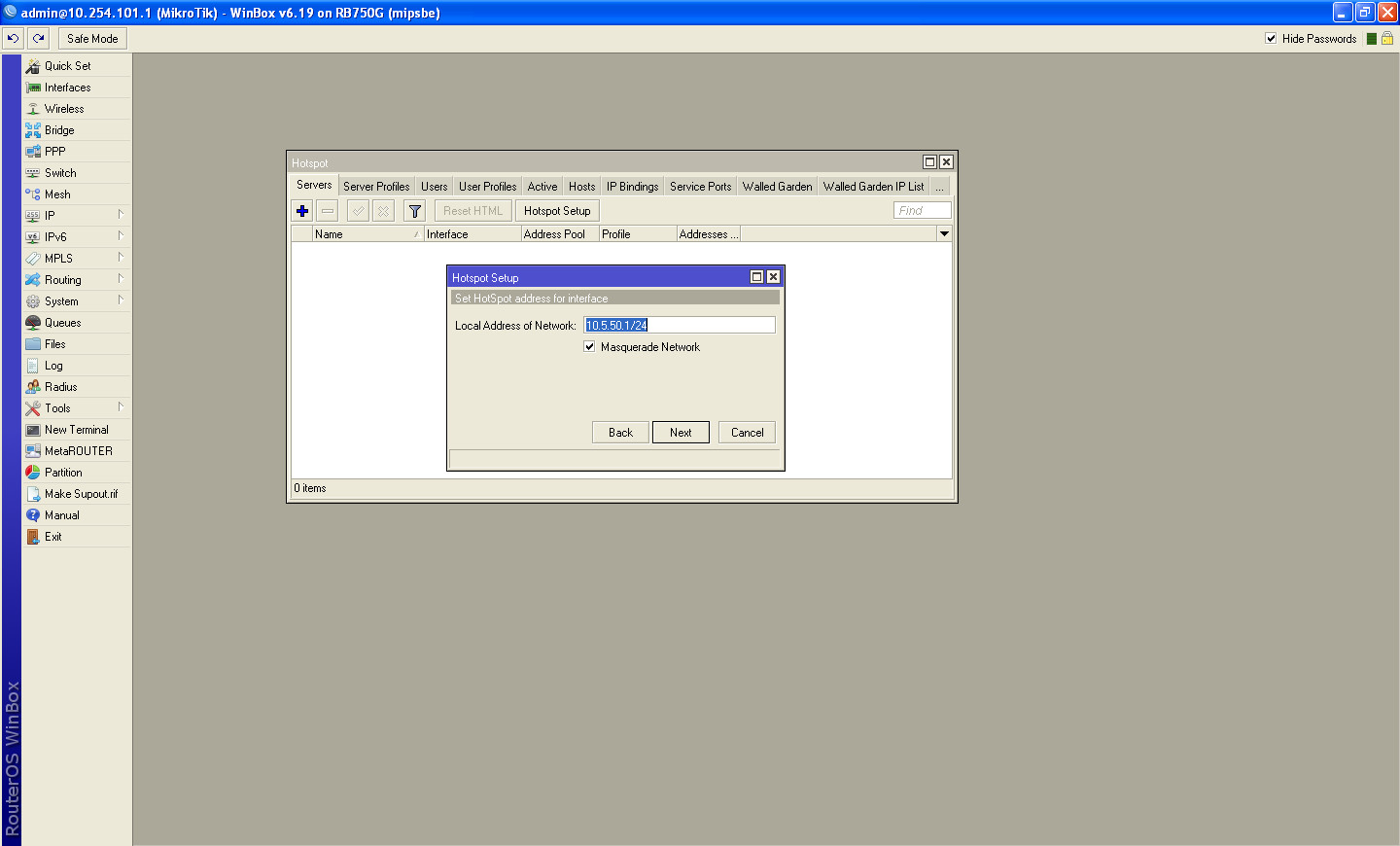Open the Switch menu icon
Viewport: 1400px width, 846px height.
point(33,173)
